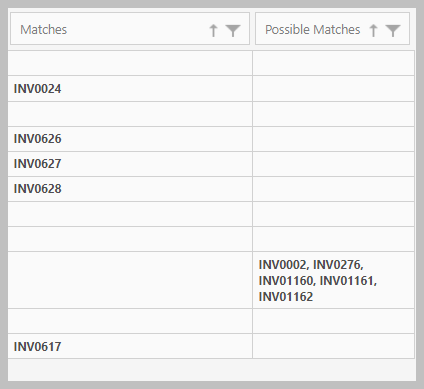
Task: Select the INV0024 match cell
Action: click(x=130, y=89)
